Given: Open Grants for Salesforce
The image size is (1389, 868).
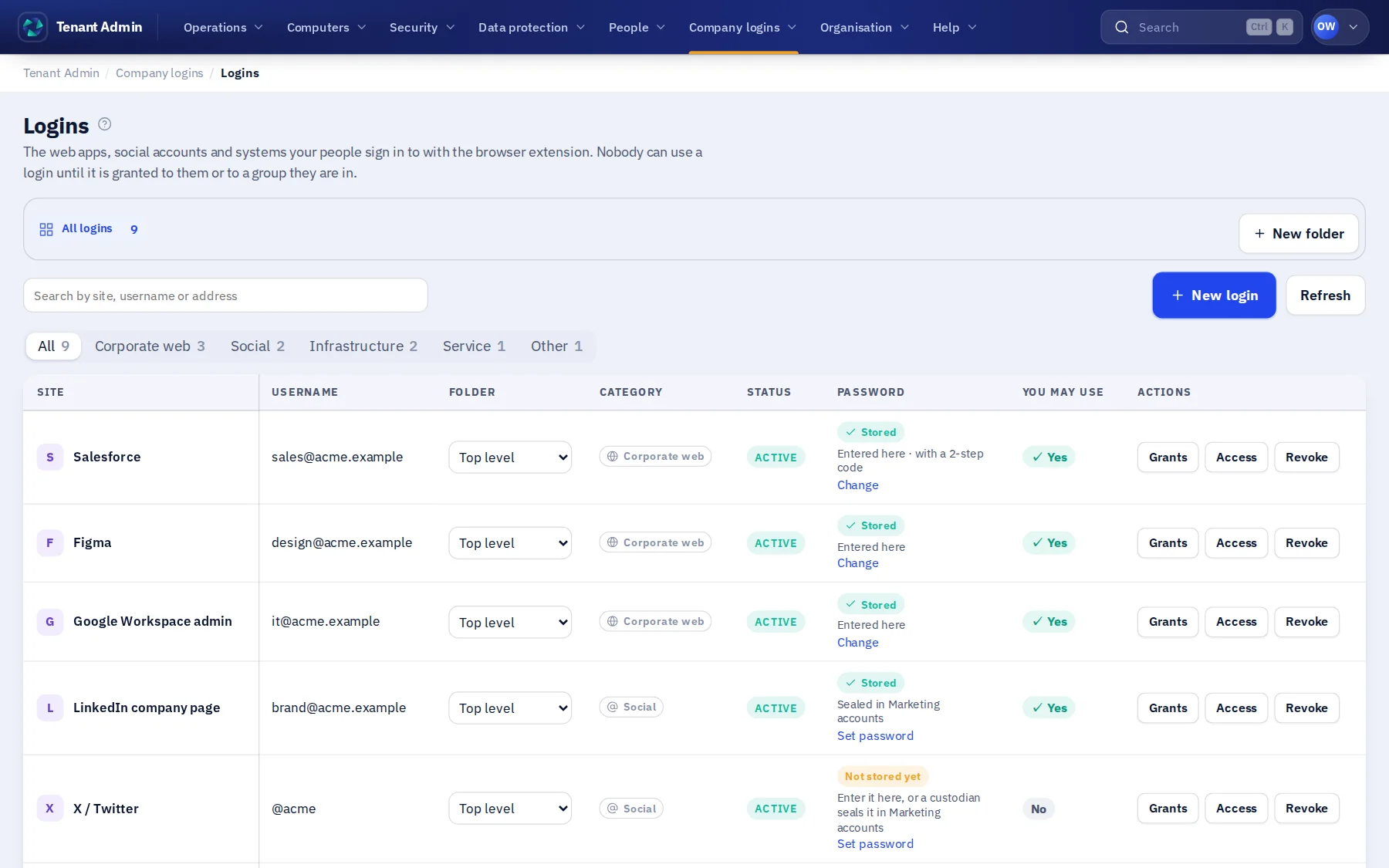Looking at the screenshot, I should tap(1168, 457).
